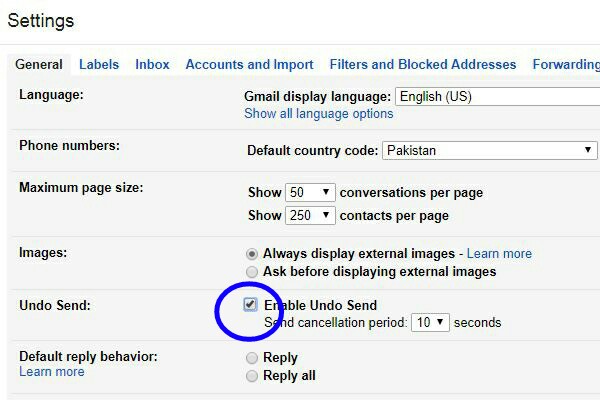Change contacts per page dropdown

click(x=310, y=216)
